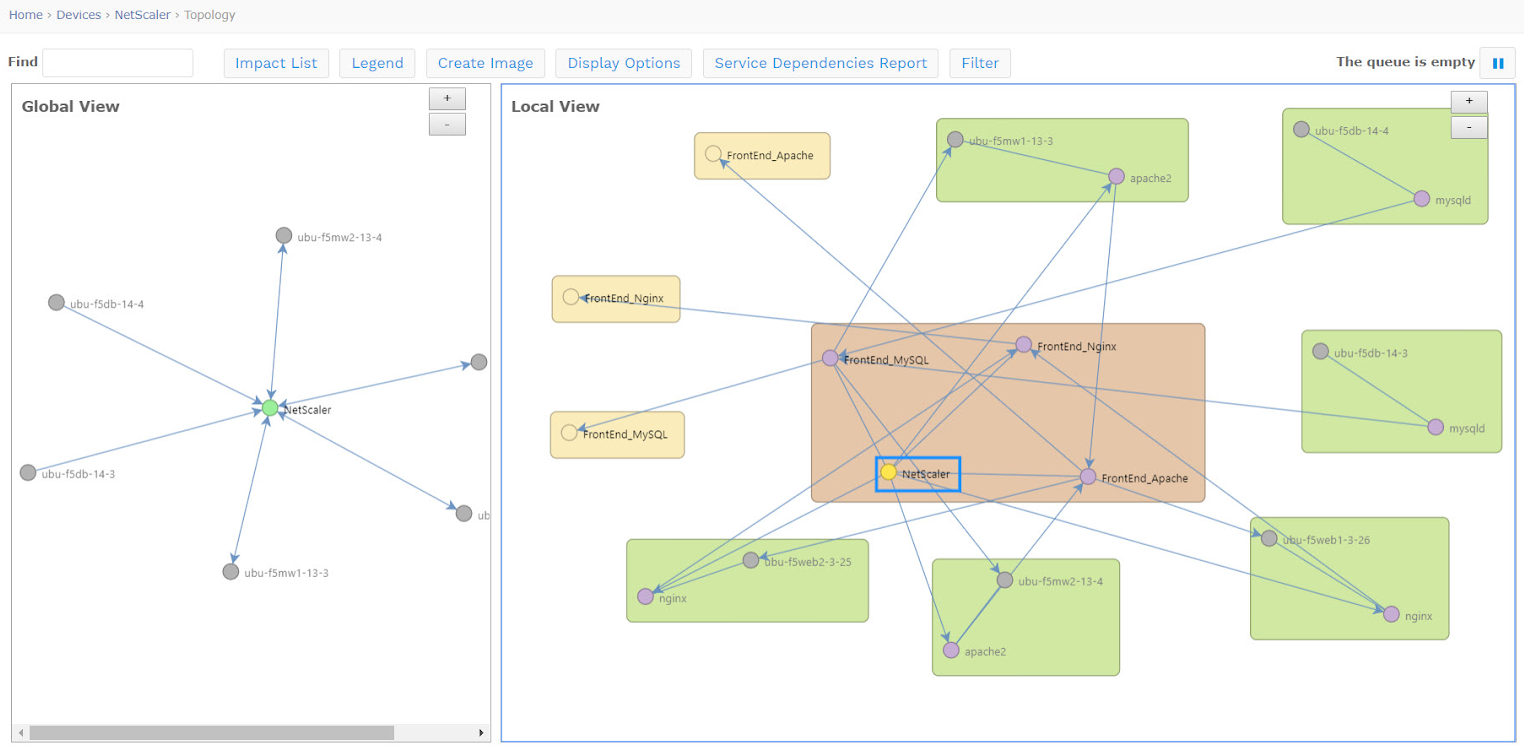Click the 'The queue is empty' status text
1524x750 pixels.
(1405, 62)
